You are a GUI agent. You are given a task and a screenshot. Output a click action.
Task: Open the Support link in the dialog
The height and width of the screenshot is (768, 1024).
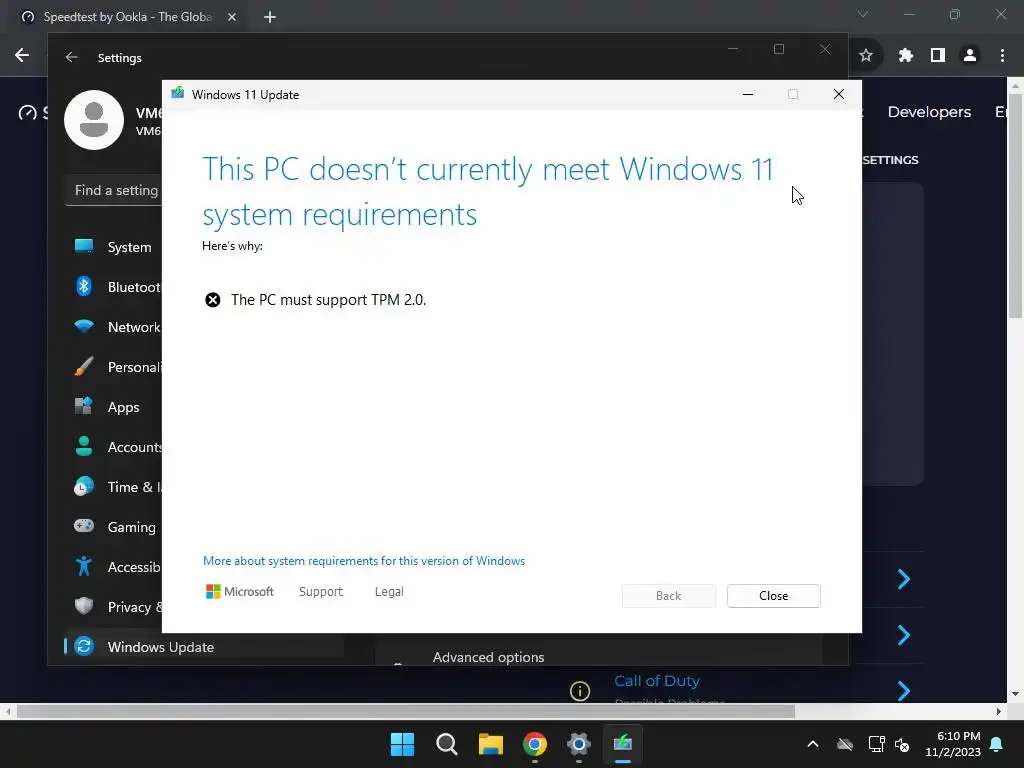coord(321,592)
